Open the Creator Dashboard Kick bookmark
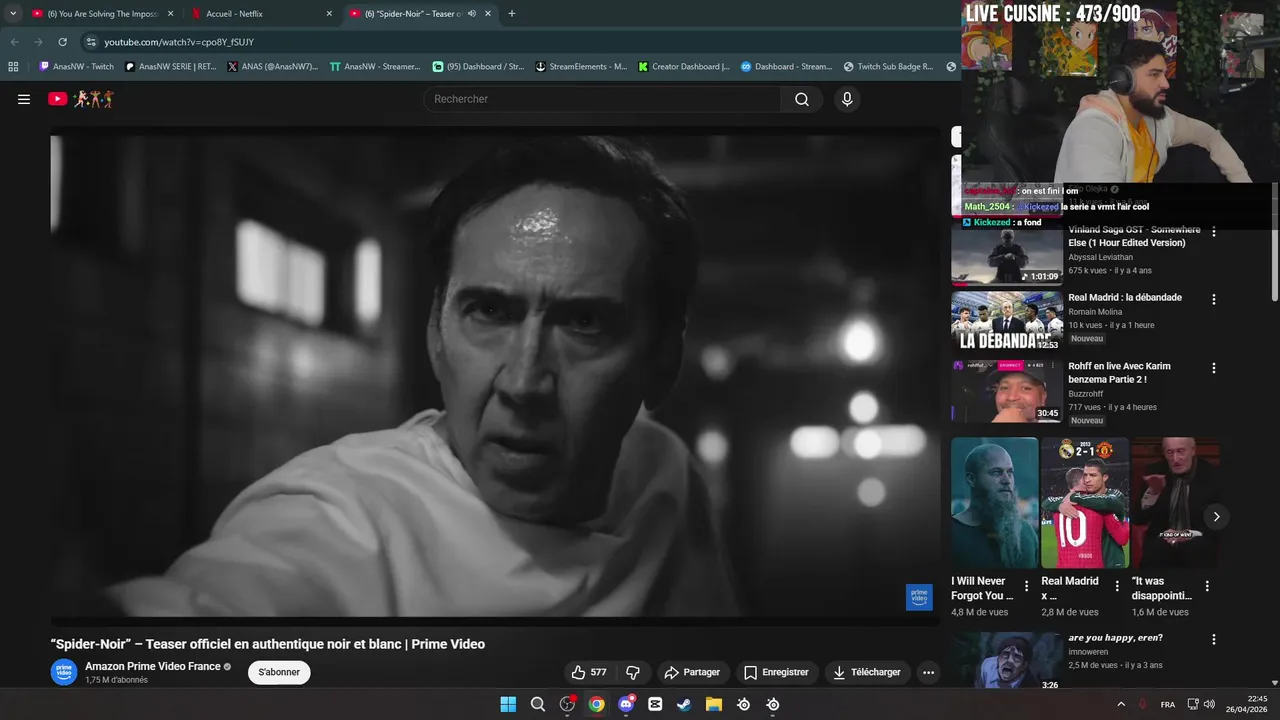 (684, 67)
